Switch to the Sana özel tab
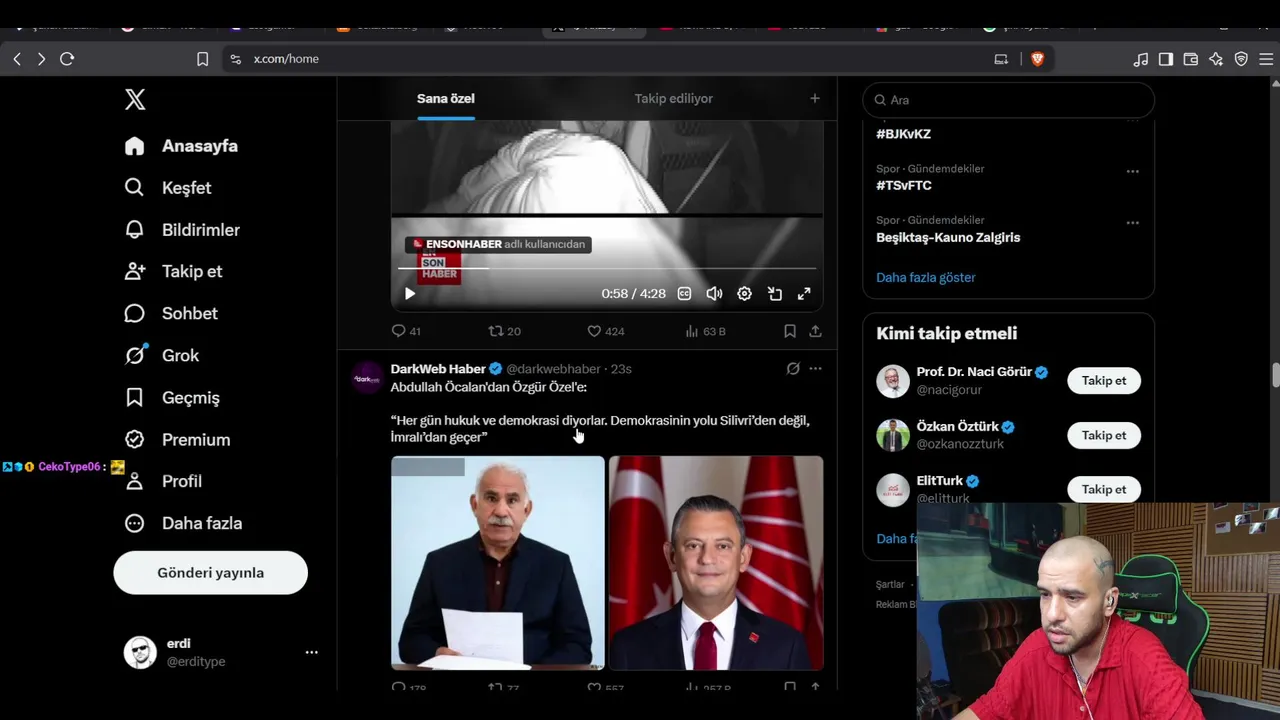 tap(446, 99)
